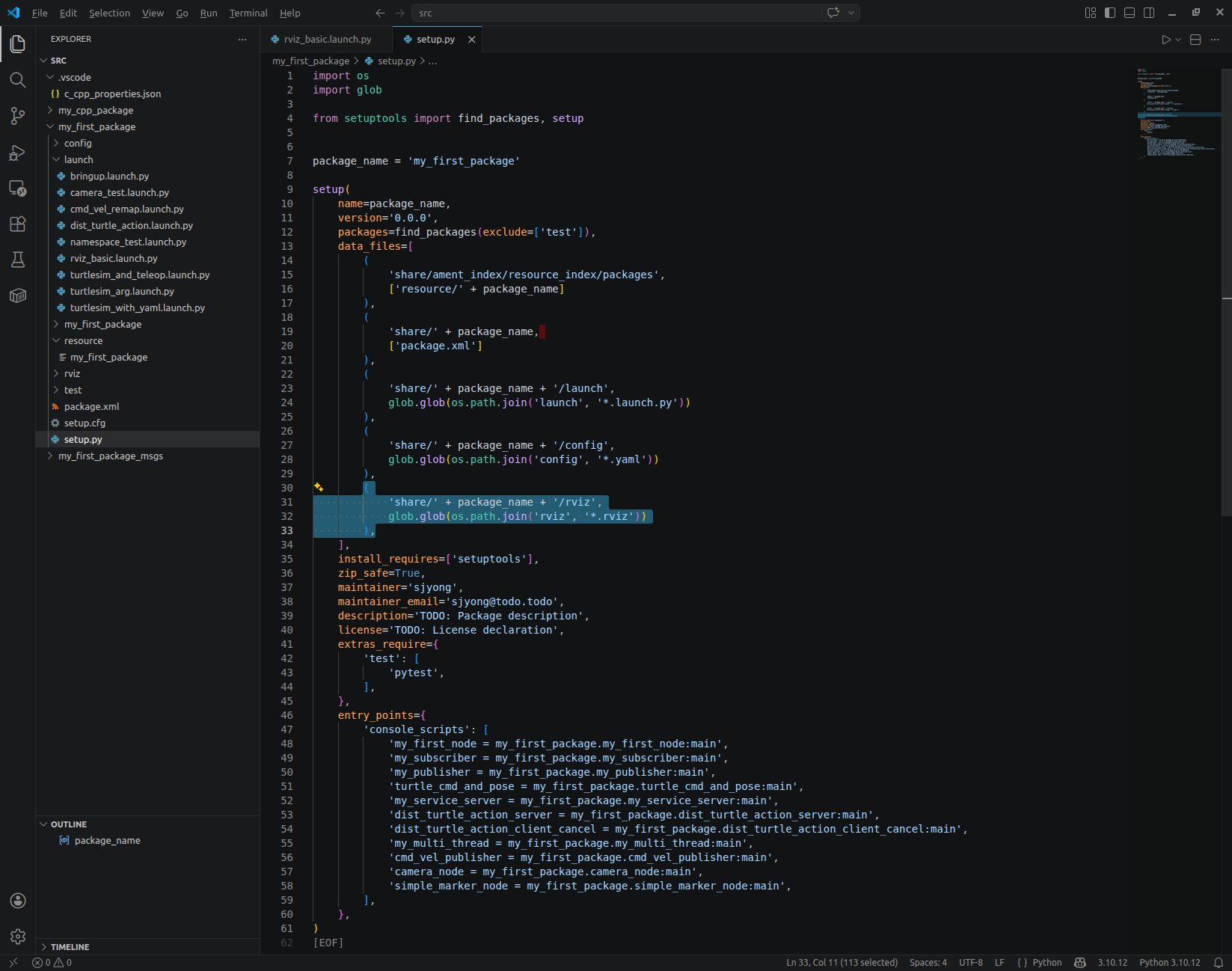Open the package-box icon in activity bar

(x=18, y=295)
